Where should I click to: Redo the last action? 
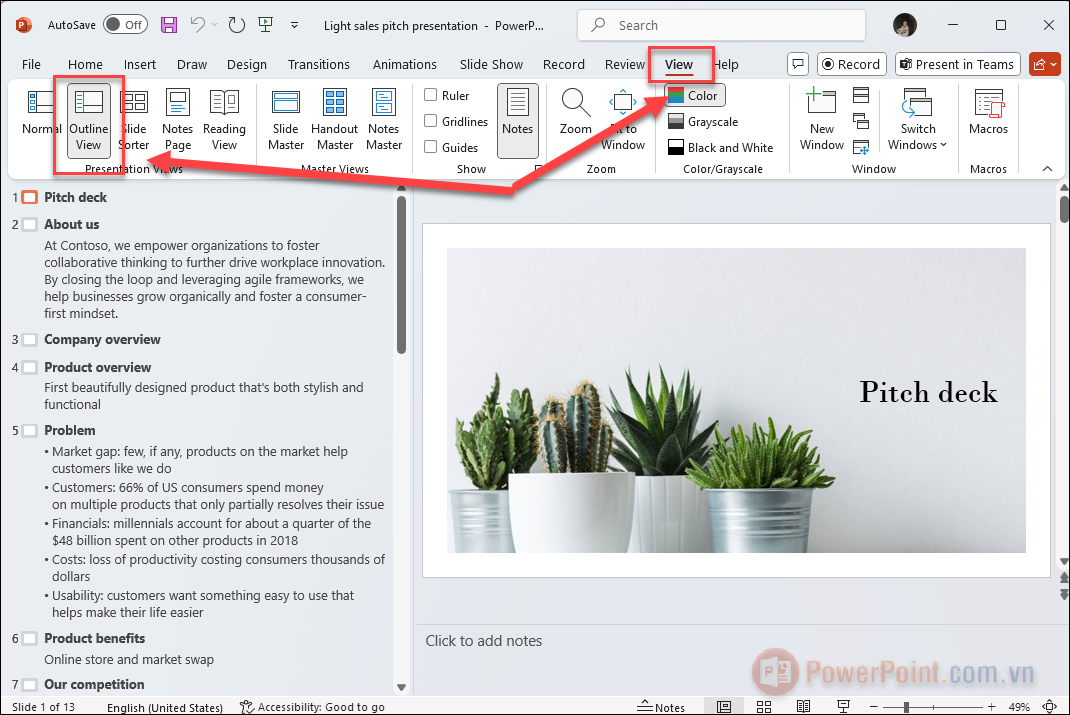click(x=236, y=25)
